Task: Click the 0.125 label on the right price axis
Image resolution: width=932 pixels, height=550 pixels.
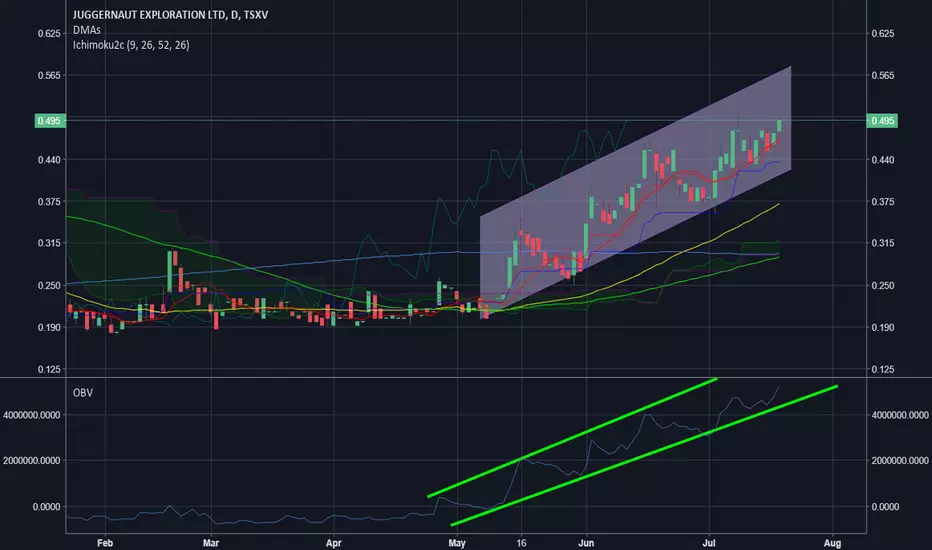Action: (x=883, y=369)
